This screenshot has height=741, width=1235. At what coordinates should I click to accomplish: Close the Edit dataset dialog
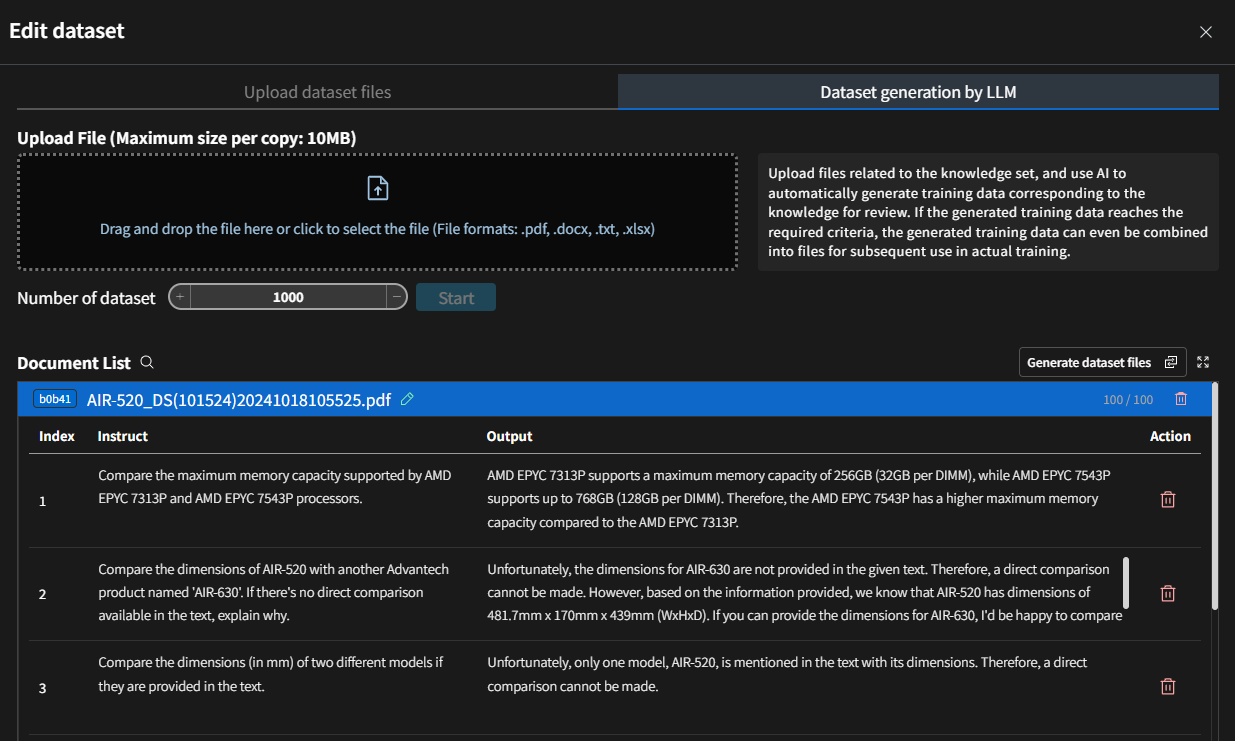[x=1206, y=32]
